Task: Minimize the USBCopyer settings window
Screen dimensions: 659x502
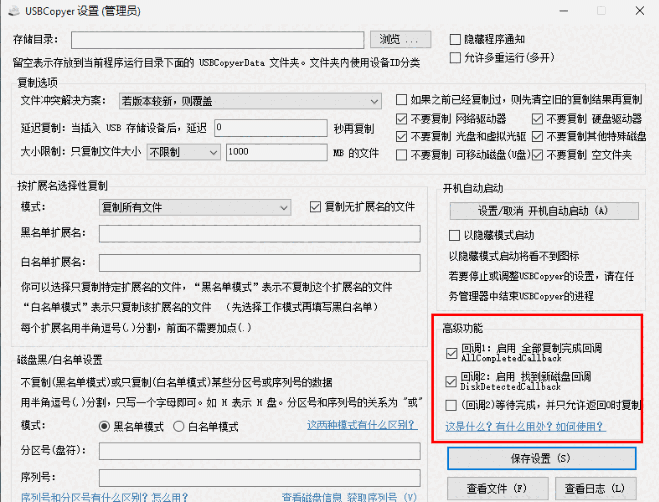Action: [564, 11]
